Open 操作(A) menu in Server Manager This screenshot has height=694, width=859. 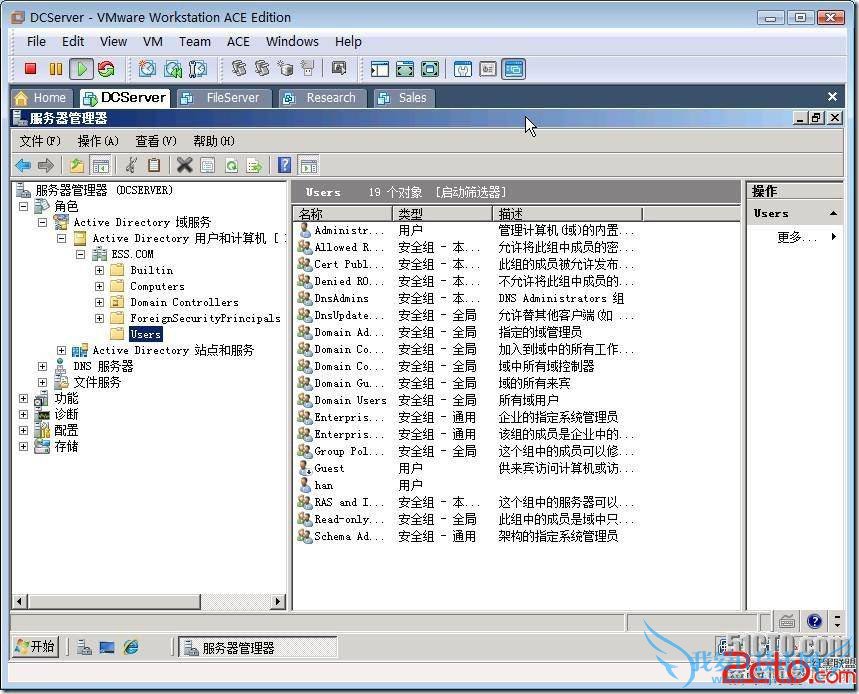pos(98,141)
